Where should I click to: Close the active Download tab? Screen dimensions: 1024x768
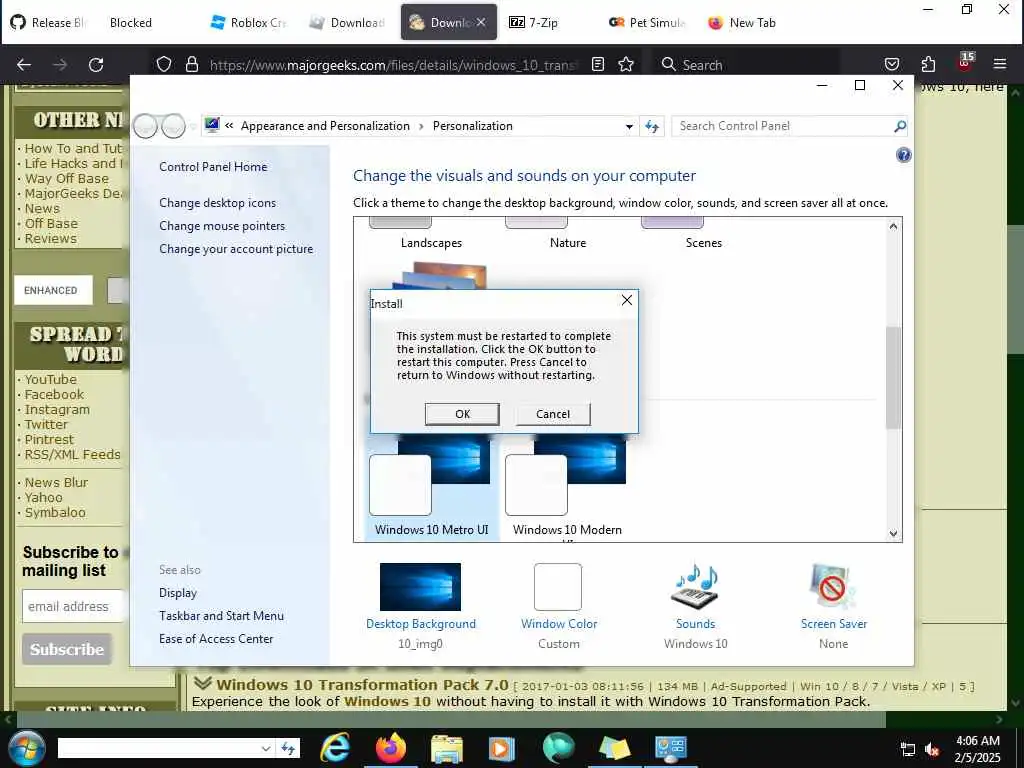pos(481,22)
